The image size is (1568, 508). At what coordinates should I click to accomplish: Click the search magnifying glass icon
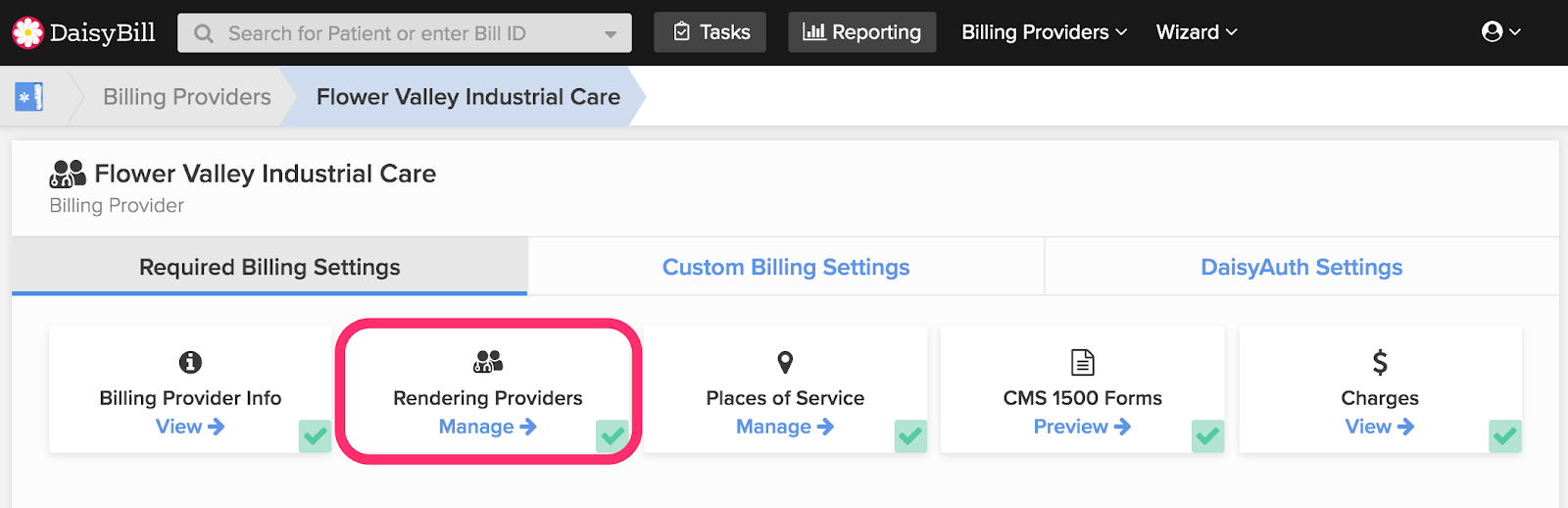tap(204, 33)
